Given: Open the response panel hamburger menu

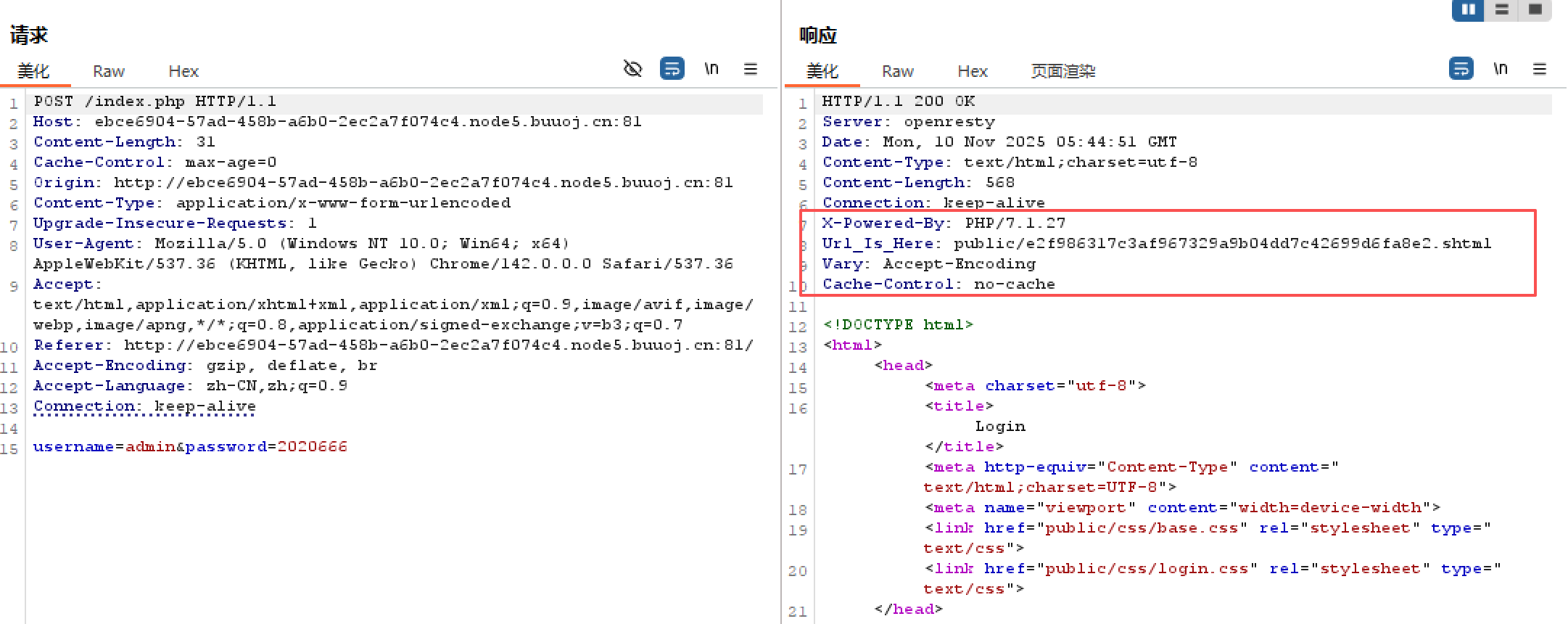Looking at the screenshot, I should coord(1540,69).
